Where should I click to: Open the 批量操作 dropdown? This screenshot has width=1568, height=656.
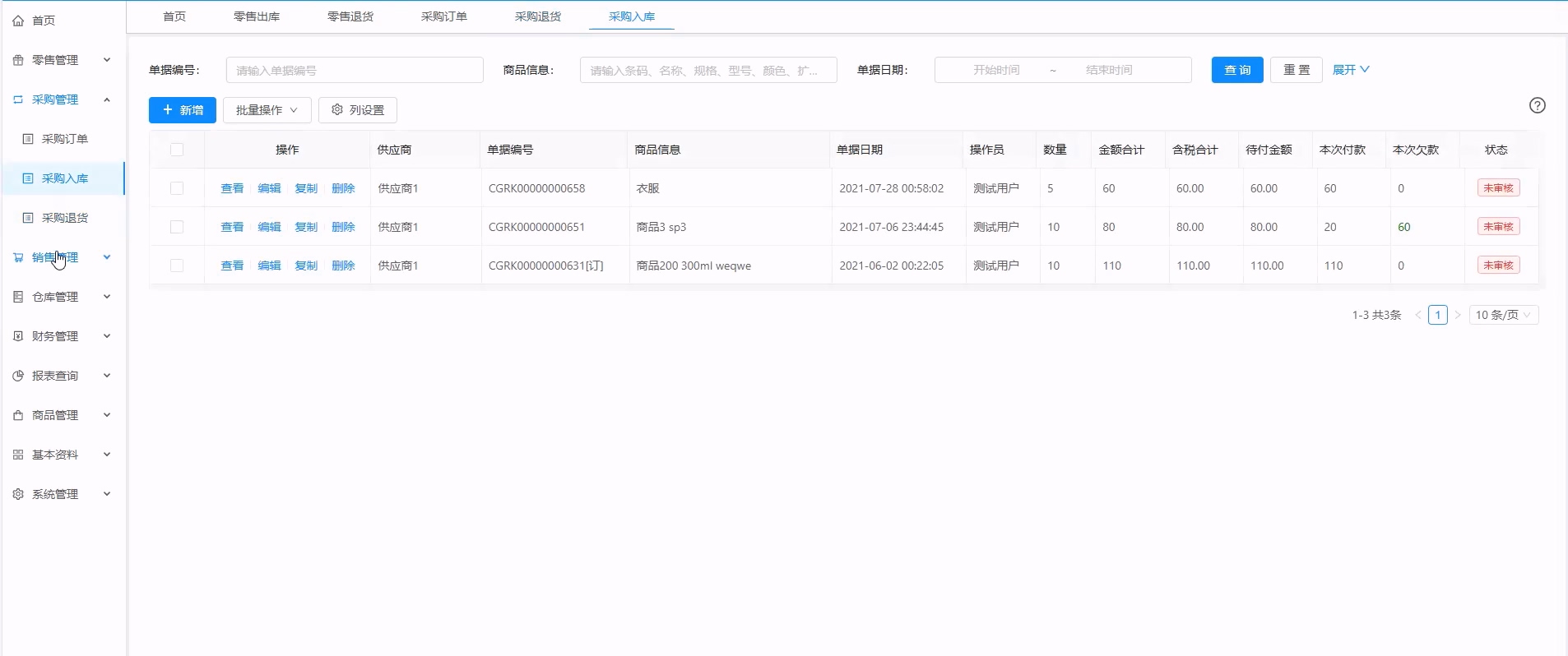267,110
